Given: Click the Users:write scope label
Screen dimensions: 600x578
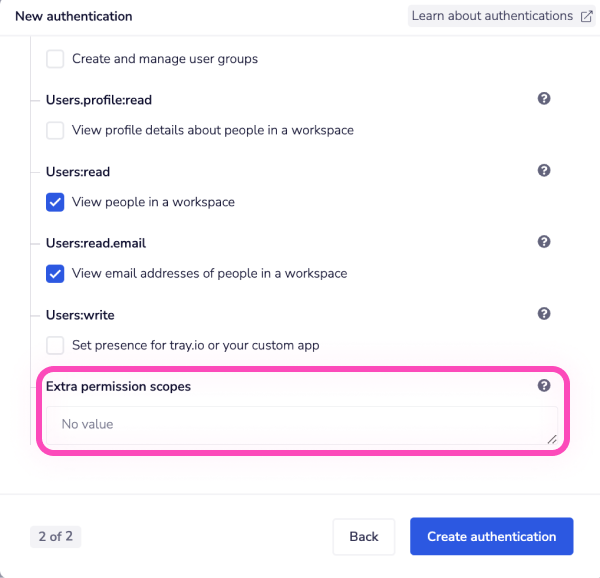Looking at the screenshot, I should [80, 315].
